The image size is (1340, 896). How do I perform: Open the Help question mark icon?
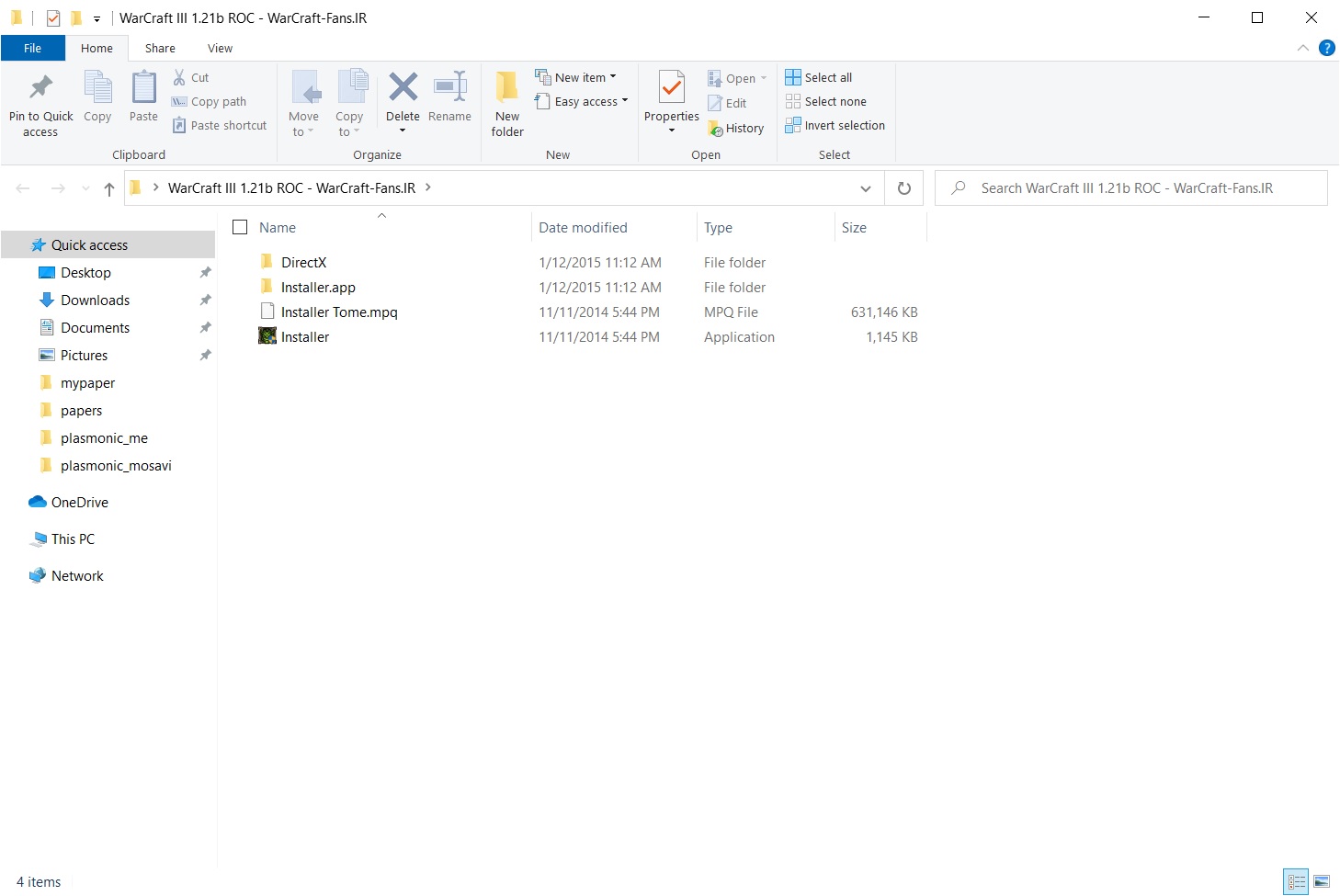point(1326,48)
